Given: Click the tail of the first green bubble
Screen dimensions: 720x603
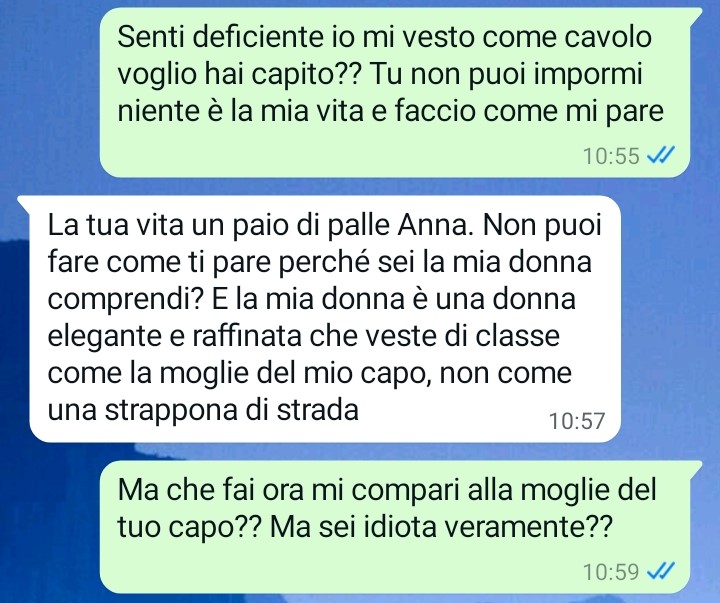Looking at the screenshot, I should [694, 16].
